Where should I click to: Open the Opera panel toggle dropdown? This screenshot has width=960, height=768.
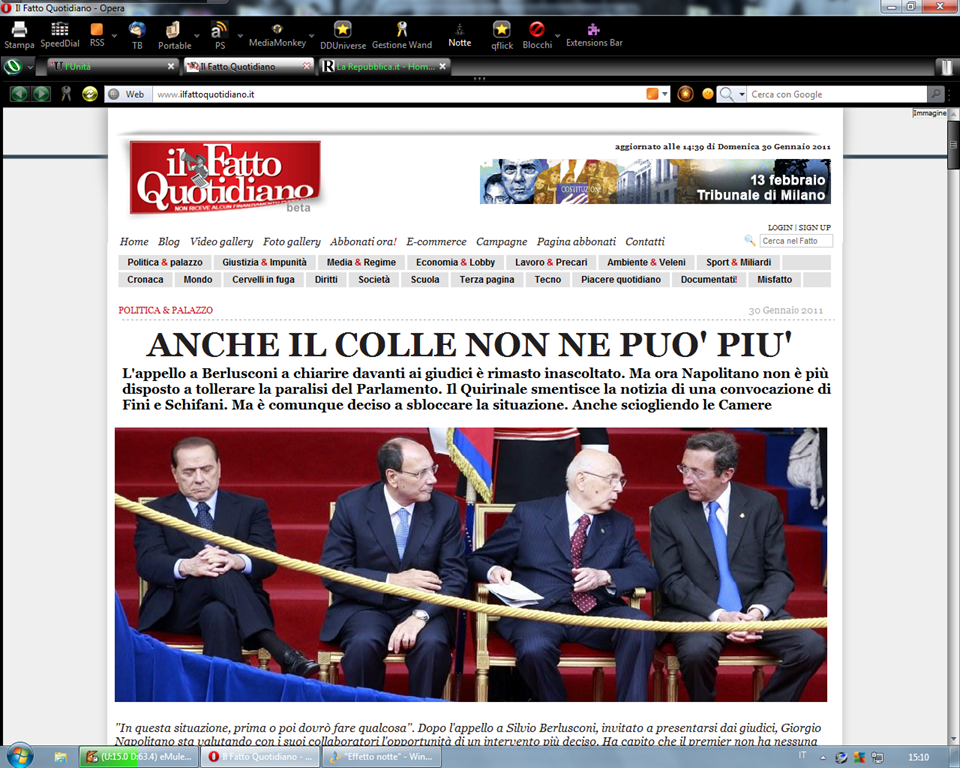tap(29, 67)
